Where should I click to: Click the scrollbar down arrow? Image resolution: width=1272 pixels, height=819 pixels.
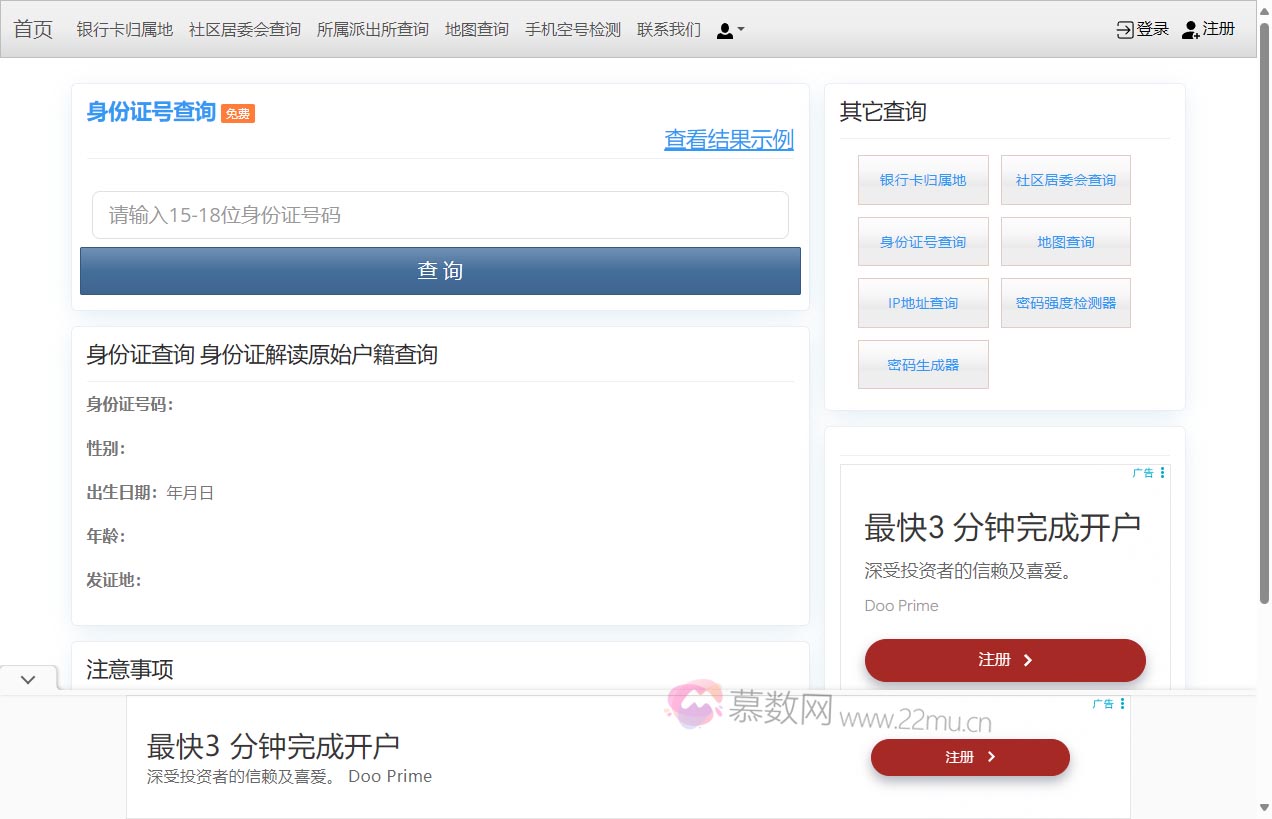[x=1263, y=808]
